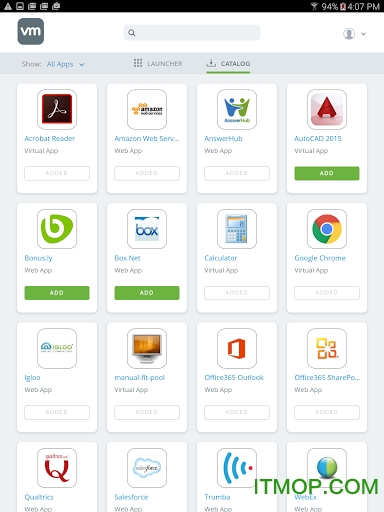Click the Added button under Acrobat Reader
384x512 pixels.
click(x=57, y=173)
